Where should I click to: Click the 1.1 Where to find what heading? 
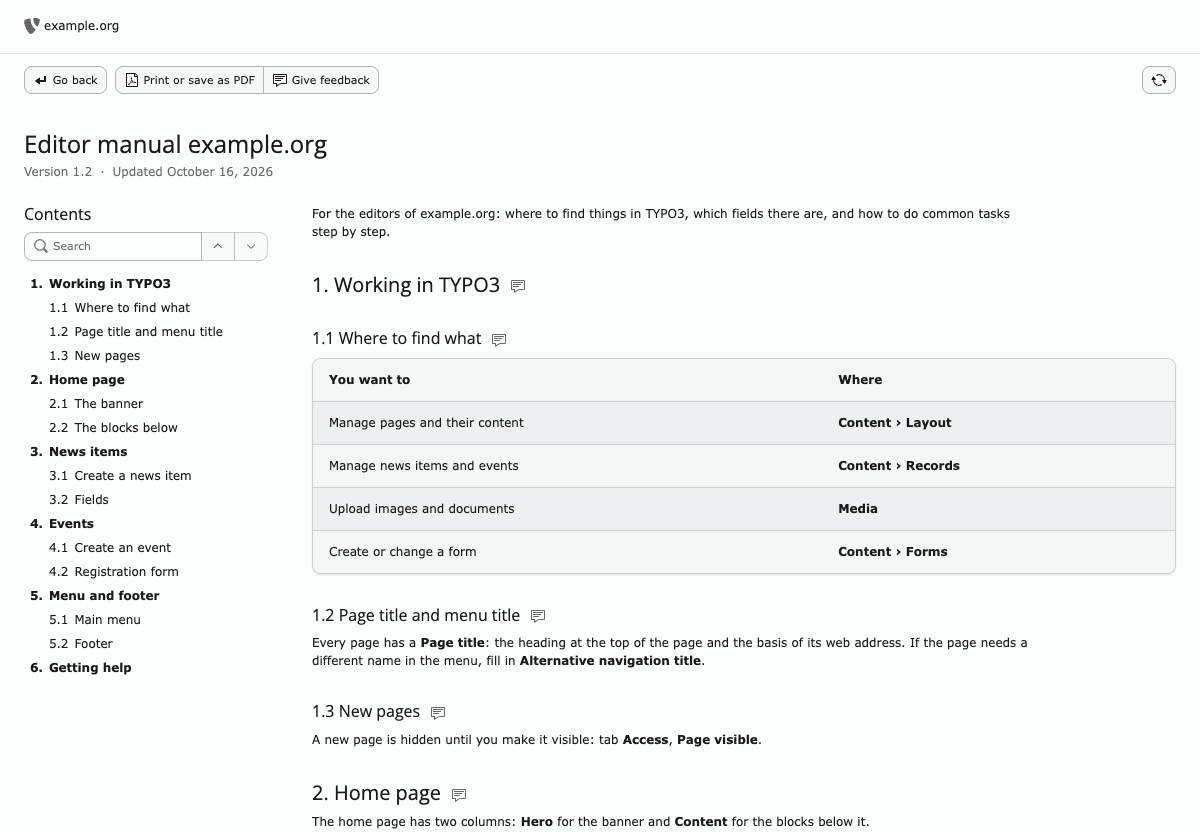point(396,339)
